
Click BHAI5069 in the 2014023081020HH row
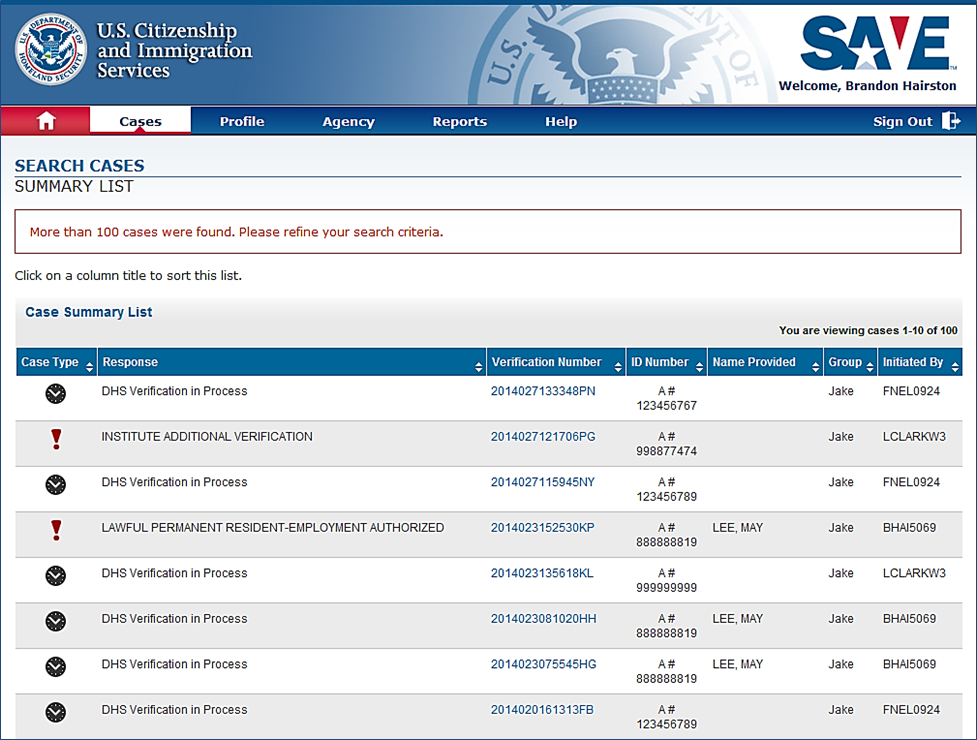[909, 619]
